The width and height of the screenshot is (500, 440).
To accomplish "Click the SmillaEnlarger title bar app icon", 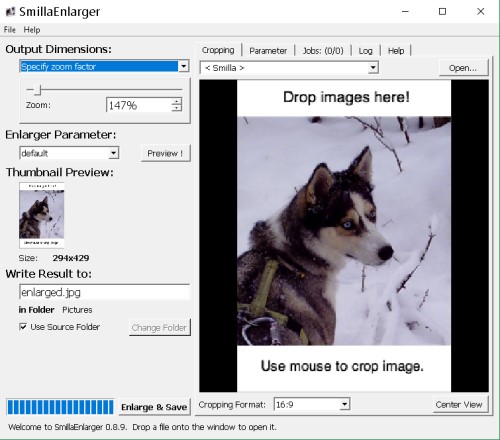I will (x=10, y=12).
